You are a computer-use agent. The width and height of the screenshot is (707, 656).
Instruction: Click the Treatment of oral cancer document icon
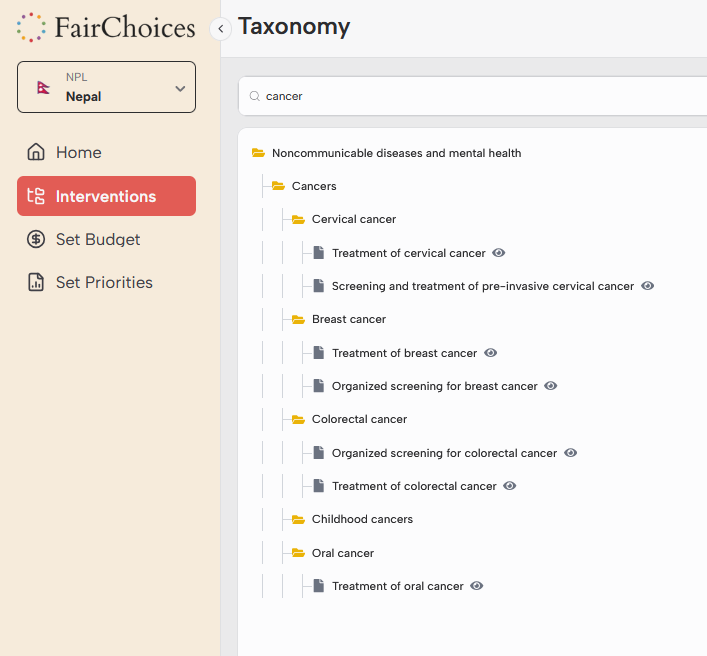tap(318, 586)
